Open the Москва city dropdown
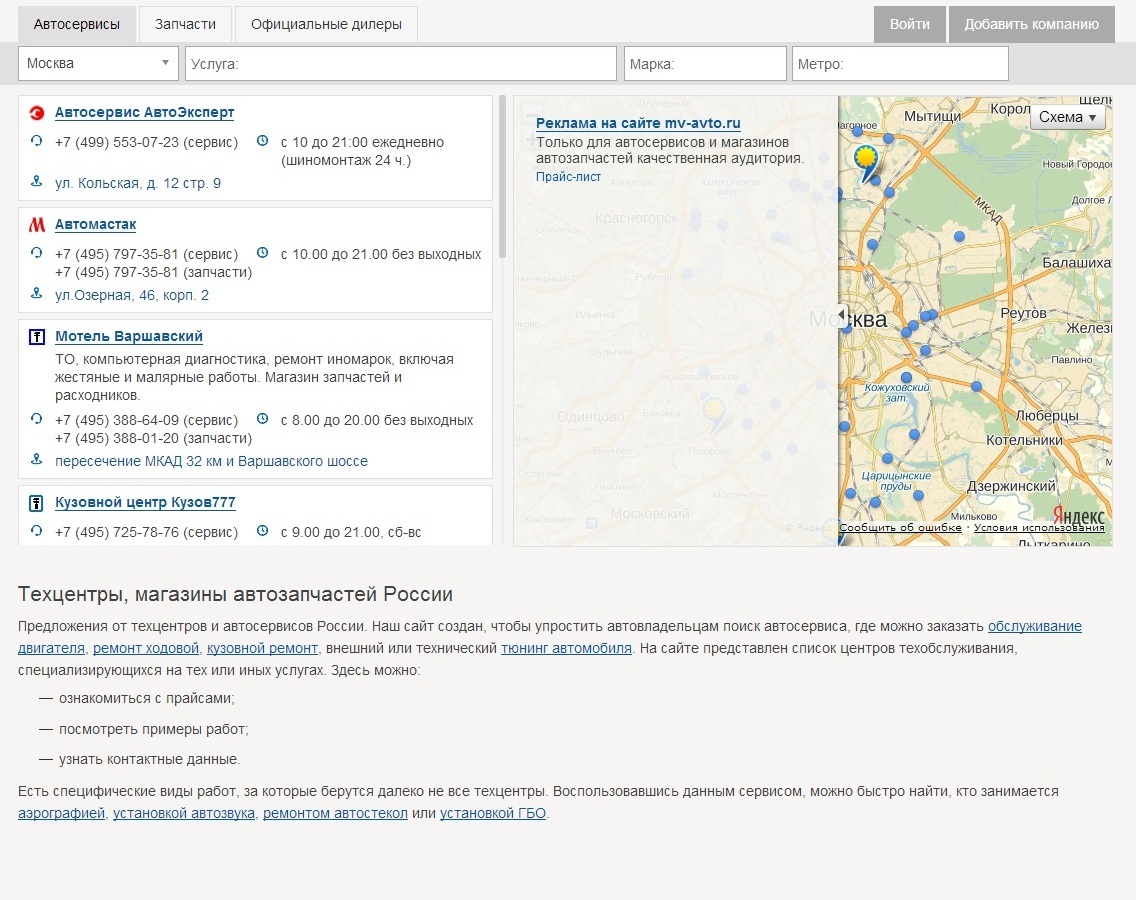This screenshot has width=1136, height=900. point(98,63)
